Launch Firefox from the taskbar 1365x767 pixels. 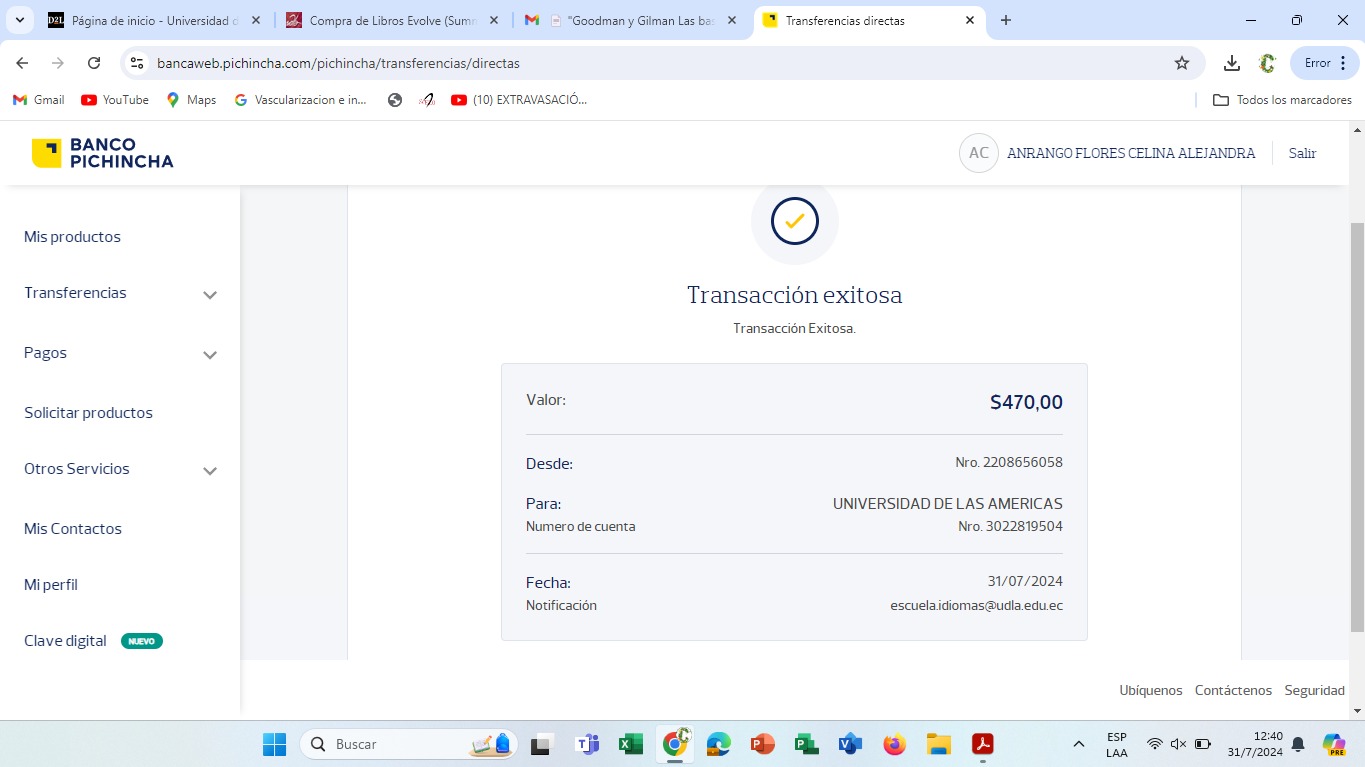point(894,744)
